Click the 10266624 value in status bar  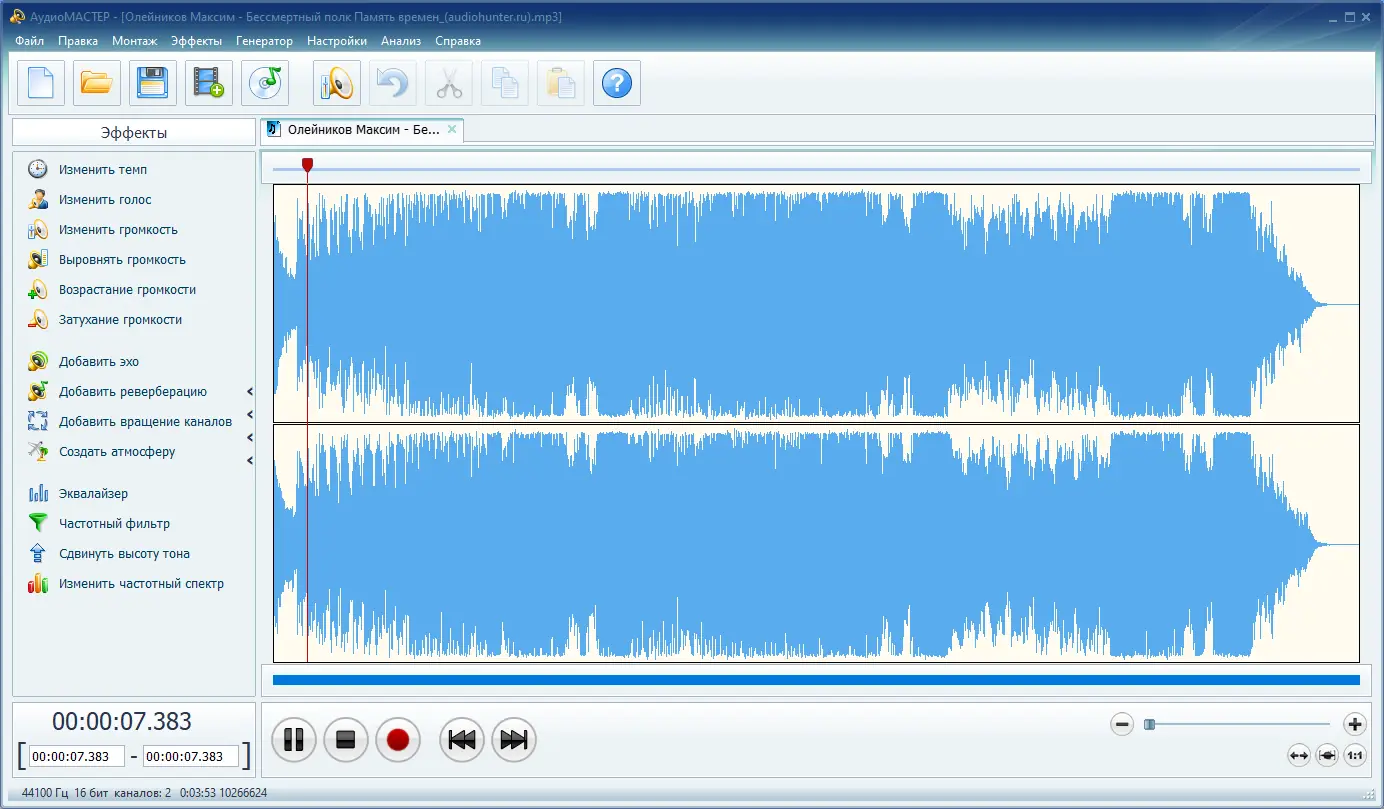coord(243,793)
